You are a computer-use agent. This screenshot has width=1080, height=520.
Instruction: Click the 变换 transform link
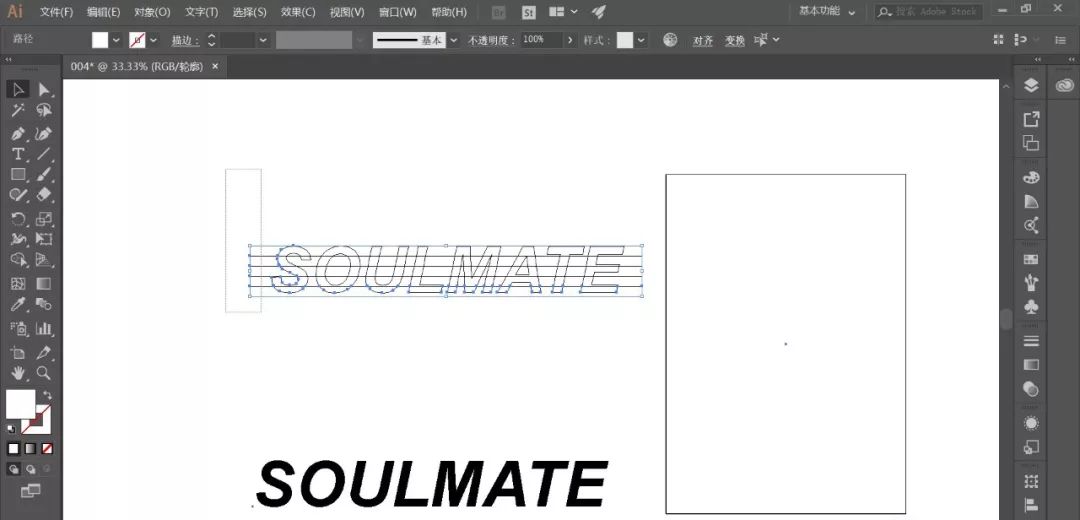pyautogui.click(x=734, y=41)
